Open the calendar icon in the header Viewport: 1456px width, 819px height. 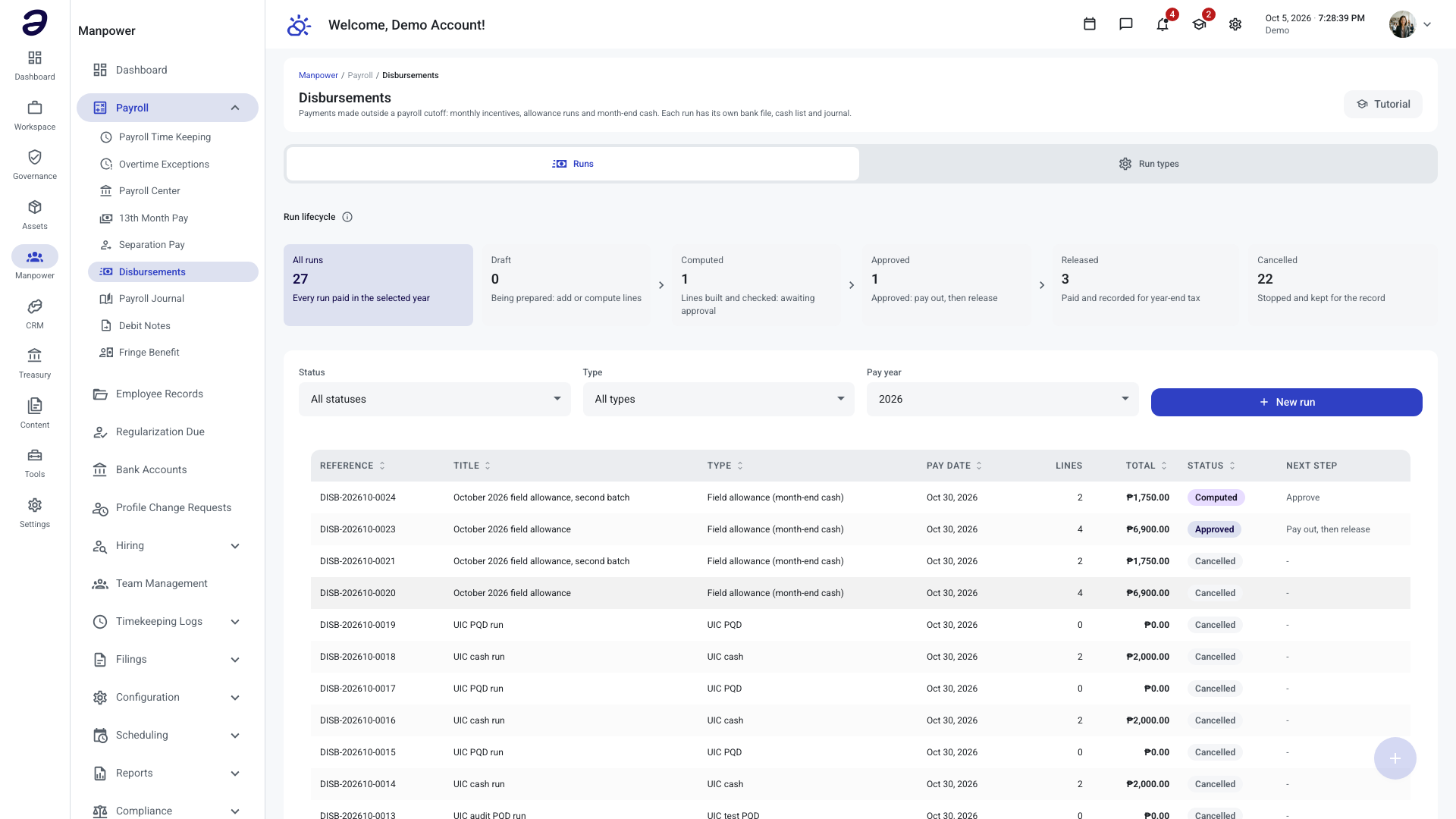tap(1090, 24)
